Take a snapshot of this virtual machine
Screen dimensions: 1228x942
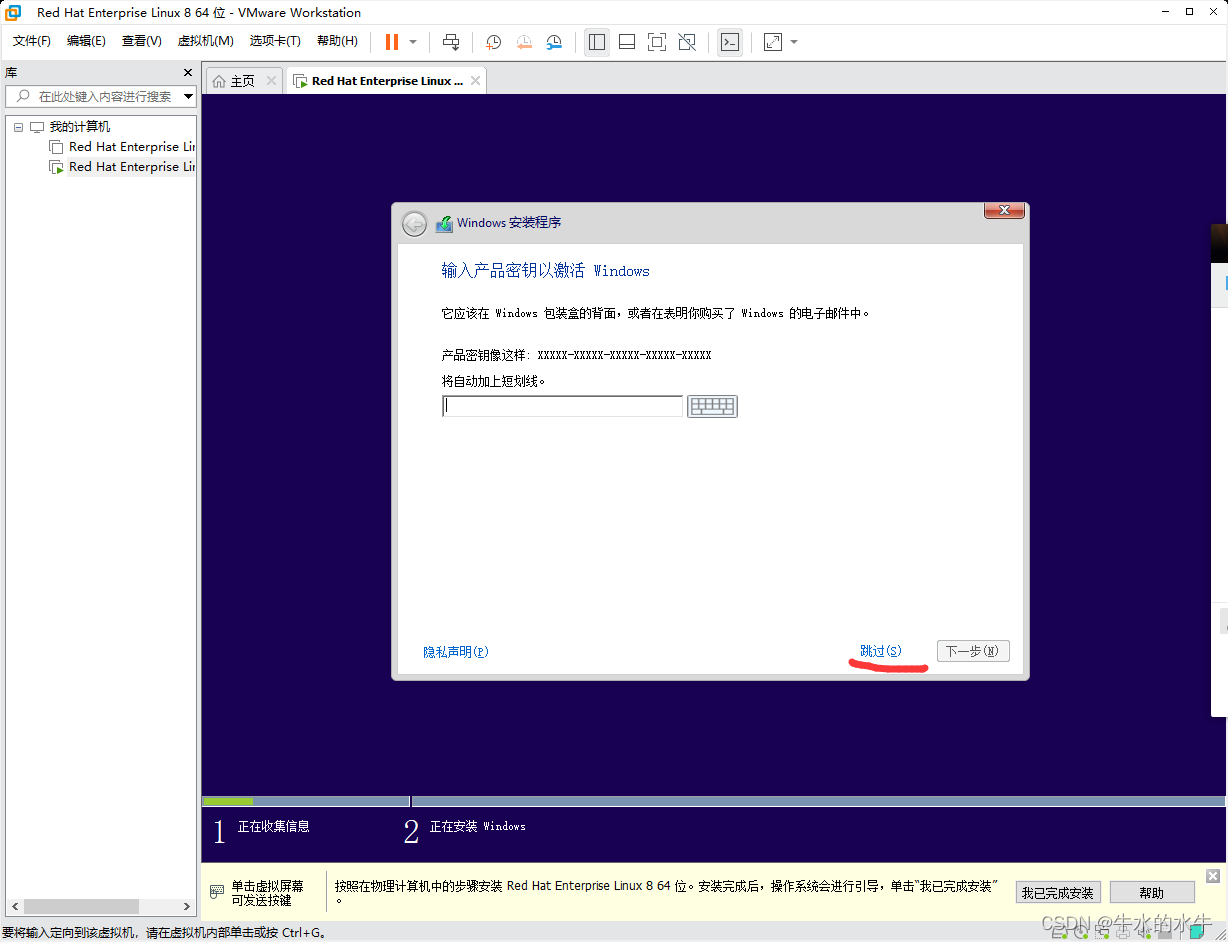(493, 42)
